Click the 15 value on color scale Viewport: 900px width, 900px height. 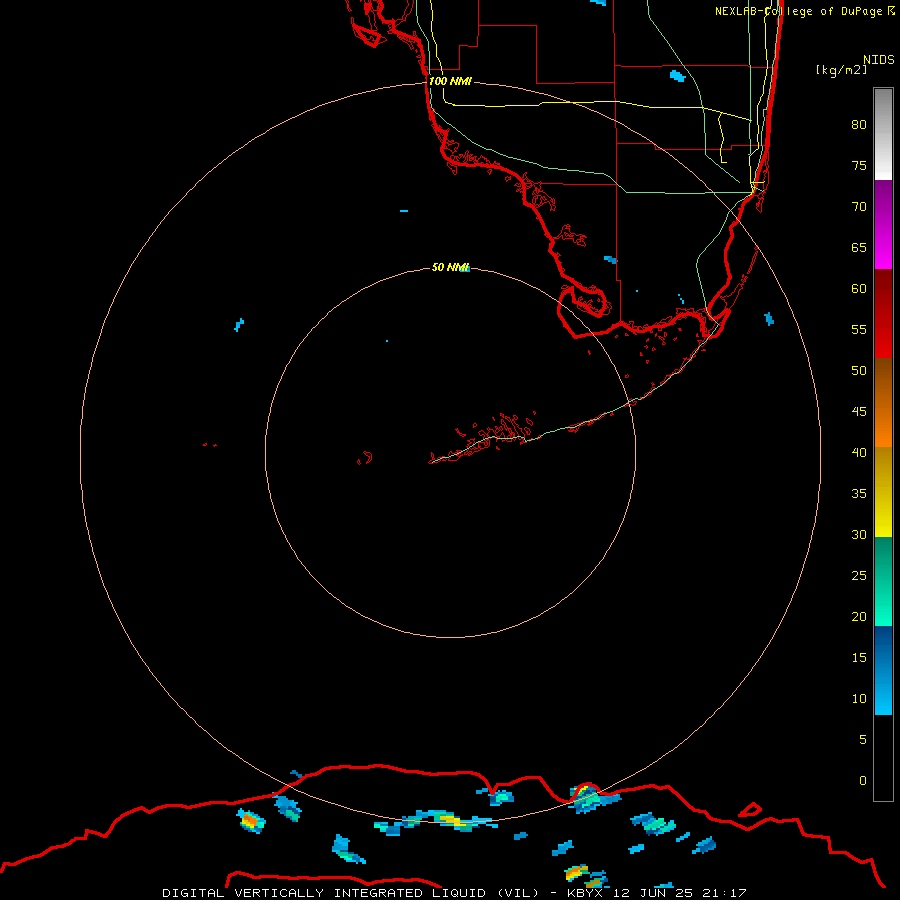click(859, 657)
